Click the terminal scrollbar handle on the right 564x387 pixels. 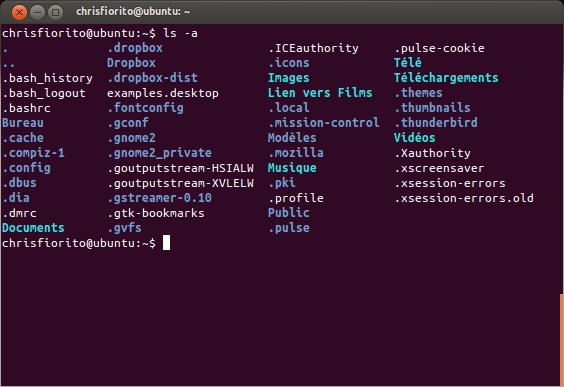tap(561, 340)
